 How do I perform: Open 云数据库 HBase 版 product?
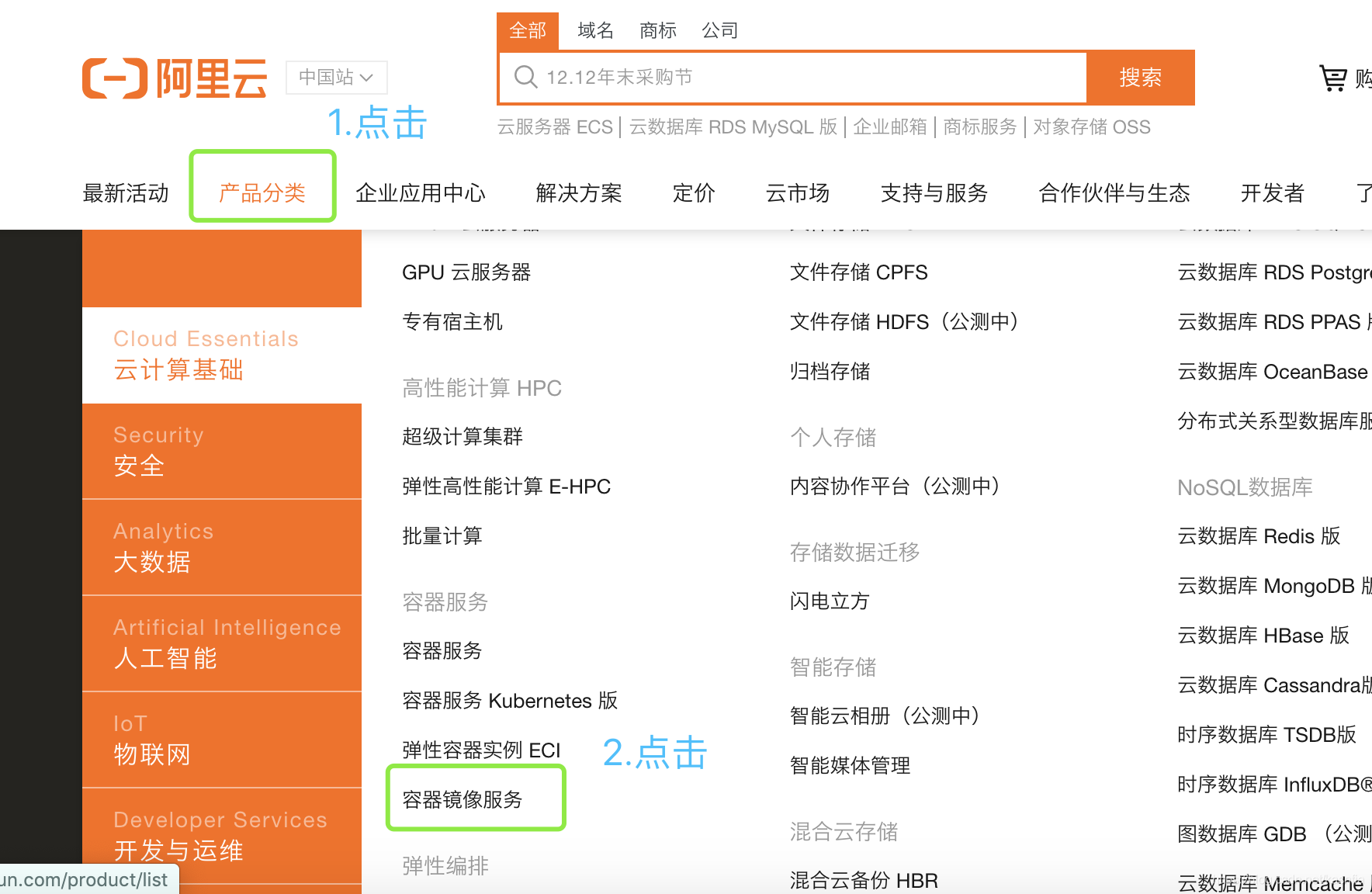coord(1264,636)
